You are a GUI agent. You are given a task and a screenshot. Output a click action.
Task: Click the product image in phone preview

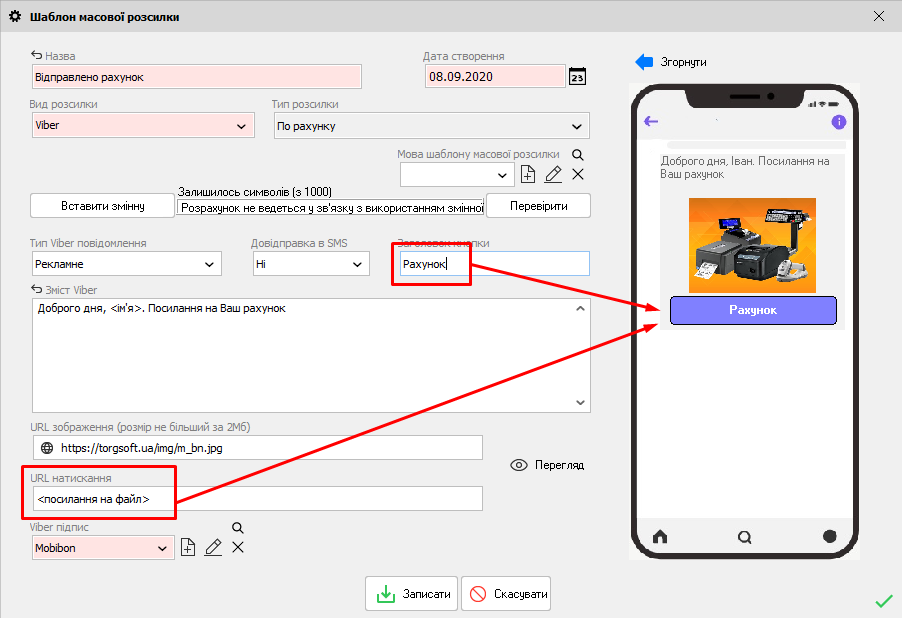752,245
